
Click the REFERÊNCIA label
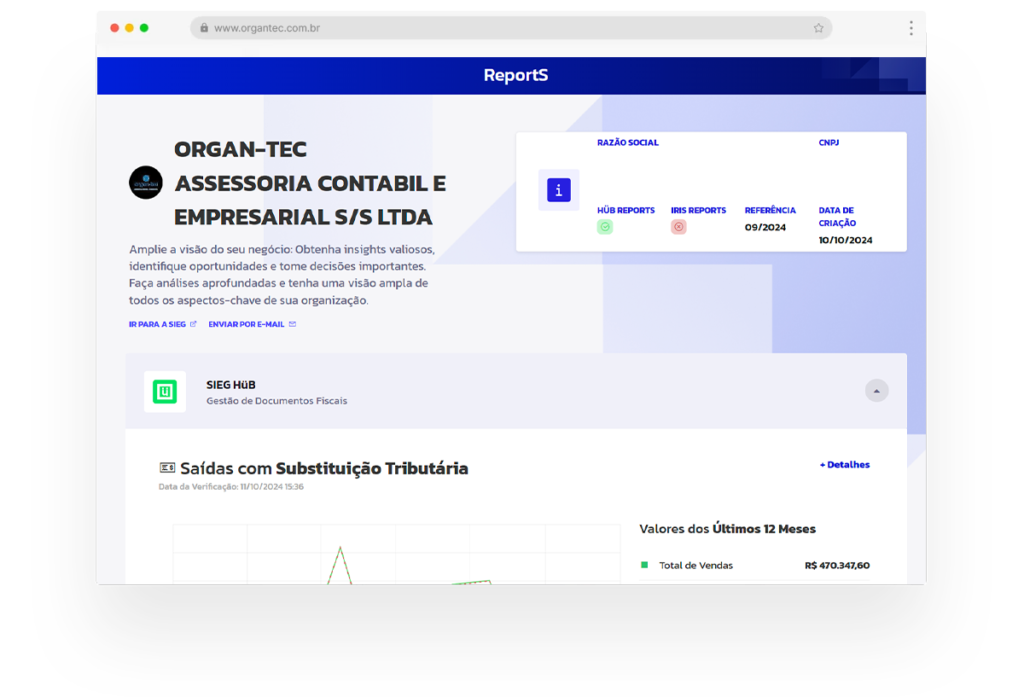[x=770, y=210]
